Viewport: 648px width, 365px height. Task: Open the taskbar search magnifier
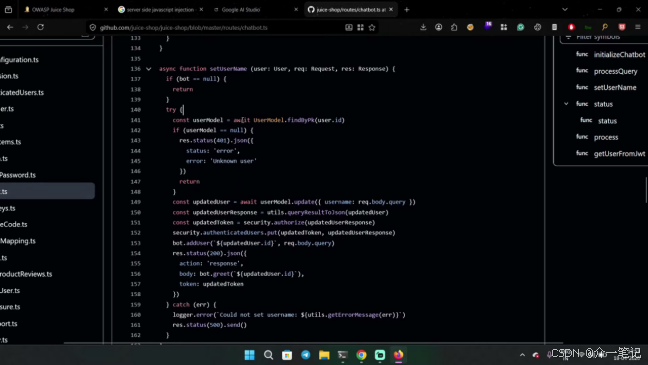click(268, 355)
